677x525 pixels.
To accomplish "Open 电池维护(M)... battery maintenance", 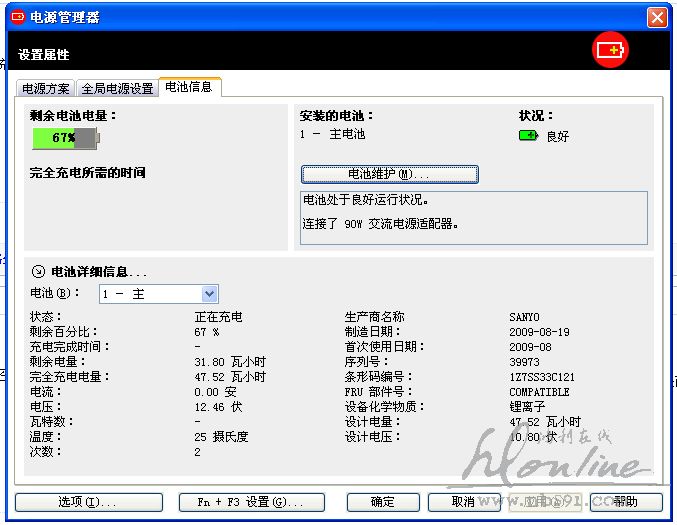I will tap(389, 174).
